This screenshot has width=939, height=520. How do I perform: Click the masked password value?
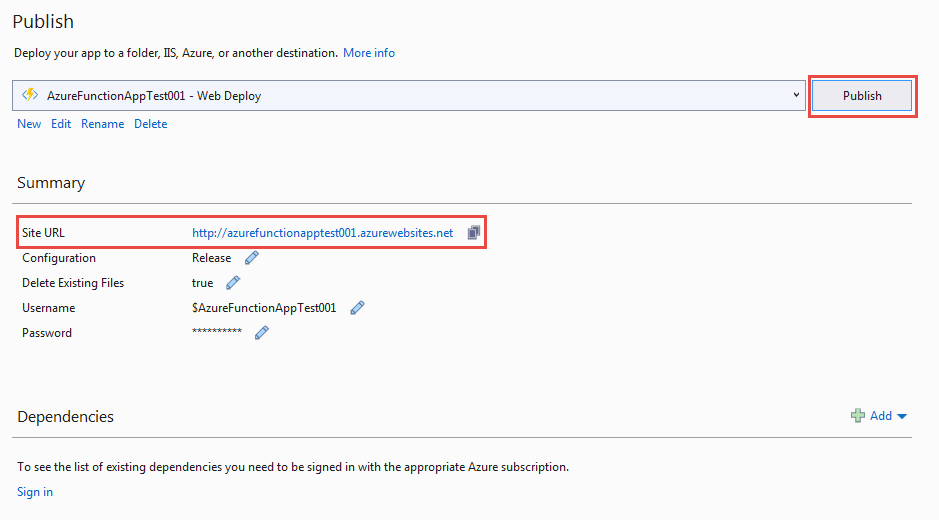click(217, 331)
